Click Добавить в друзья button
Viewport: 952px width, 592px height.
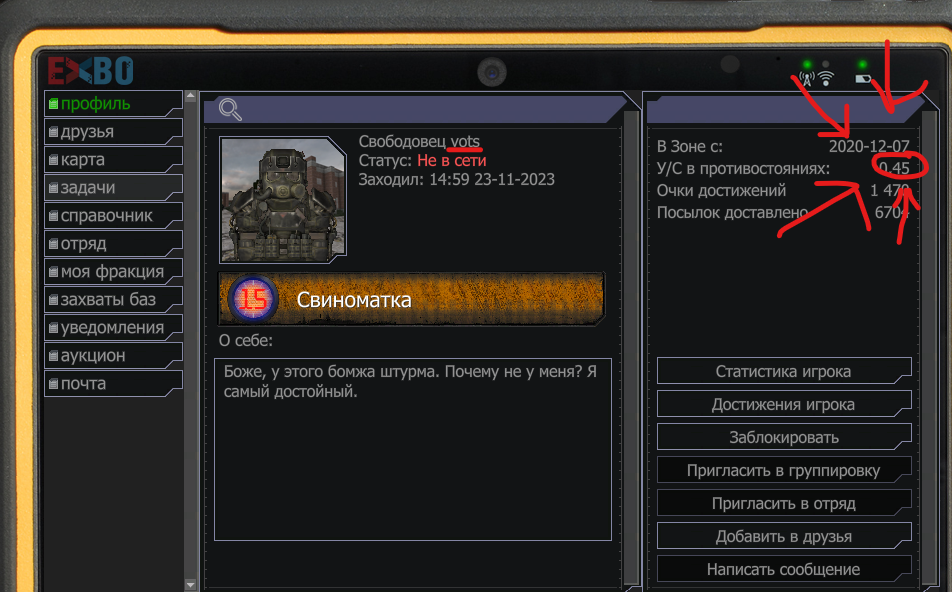pyautogui.click(x=784, y=536)
